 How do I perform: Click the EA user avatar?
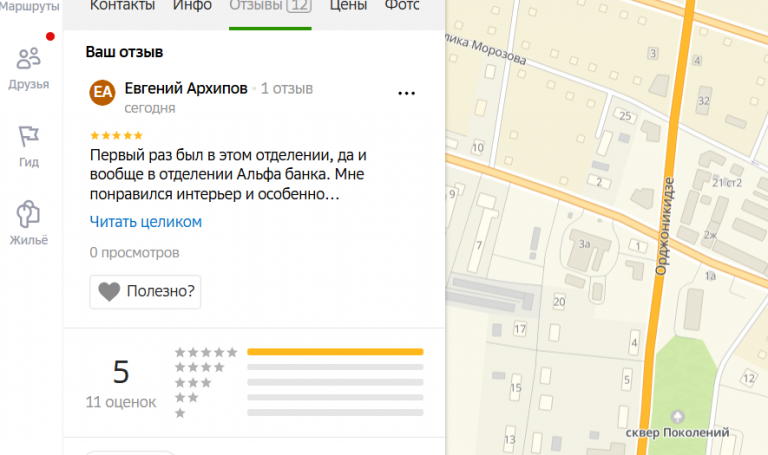click(x=102, y=92)
